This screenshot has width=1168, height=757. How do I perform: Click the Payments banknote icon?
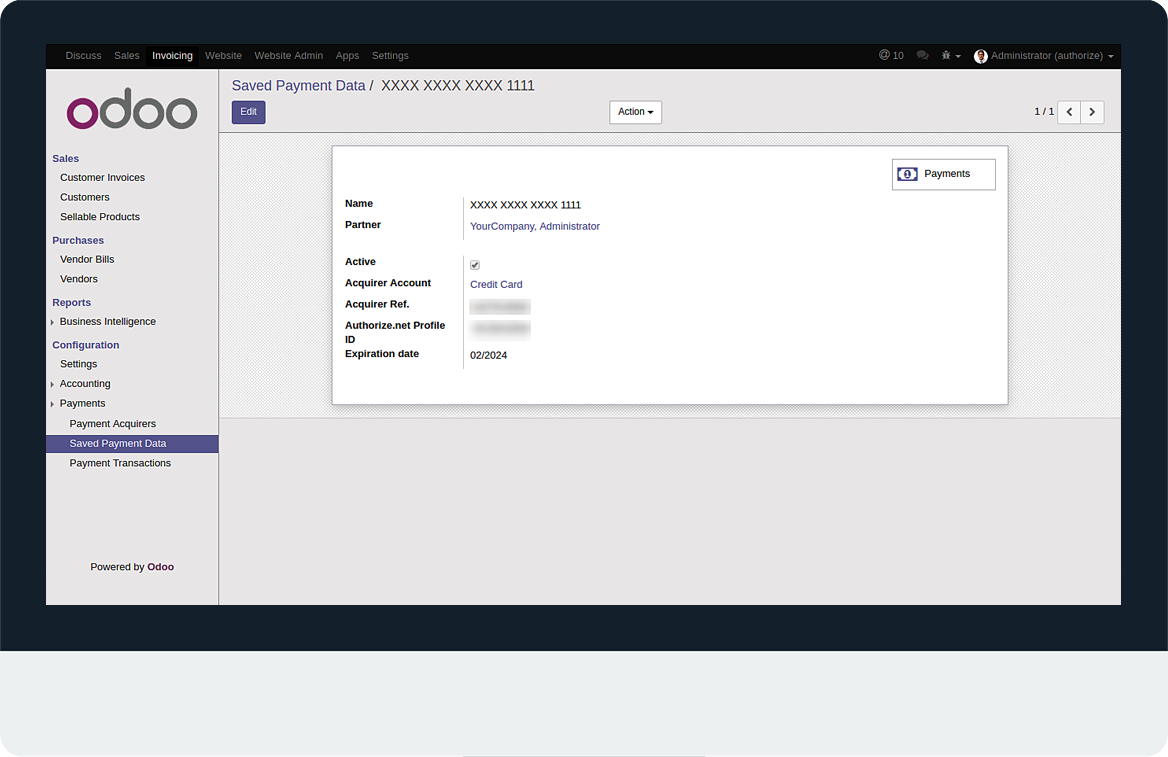(907, 174)
